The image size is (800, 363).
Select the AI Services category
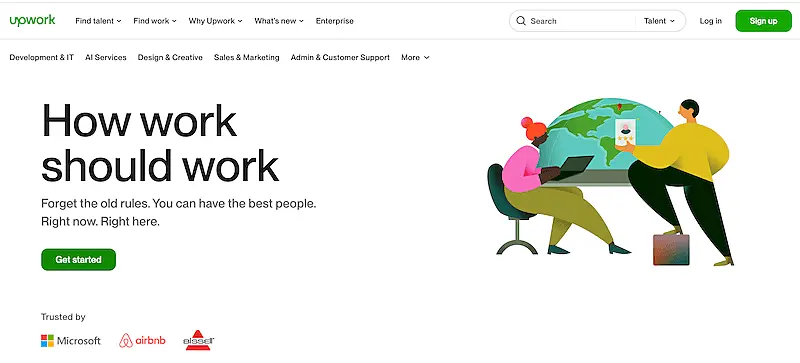point(106,58)
